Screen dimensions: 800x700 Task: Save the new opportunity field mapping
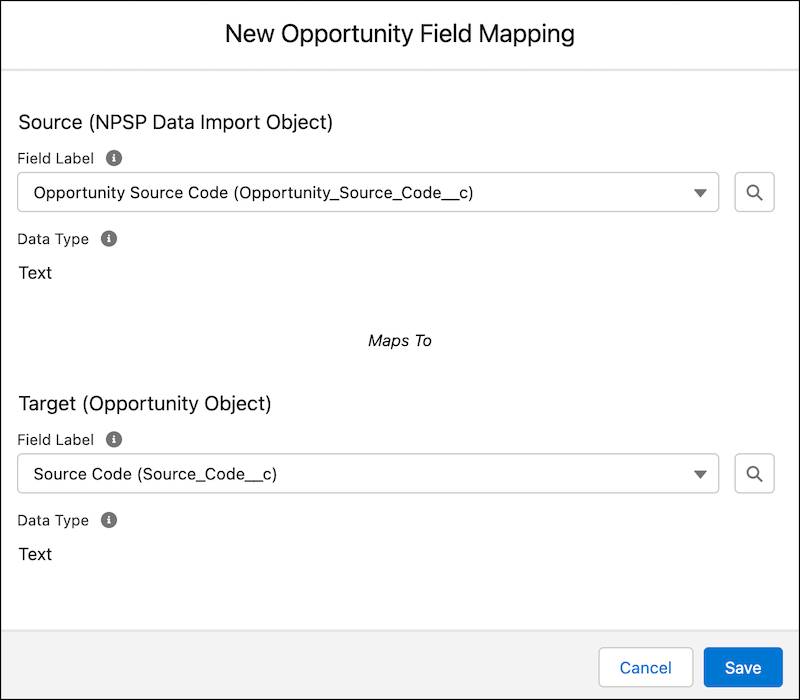click(x=742, y=667)
